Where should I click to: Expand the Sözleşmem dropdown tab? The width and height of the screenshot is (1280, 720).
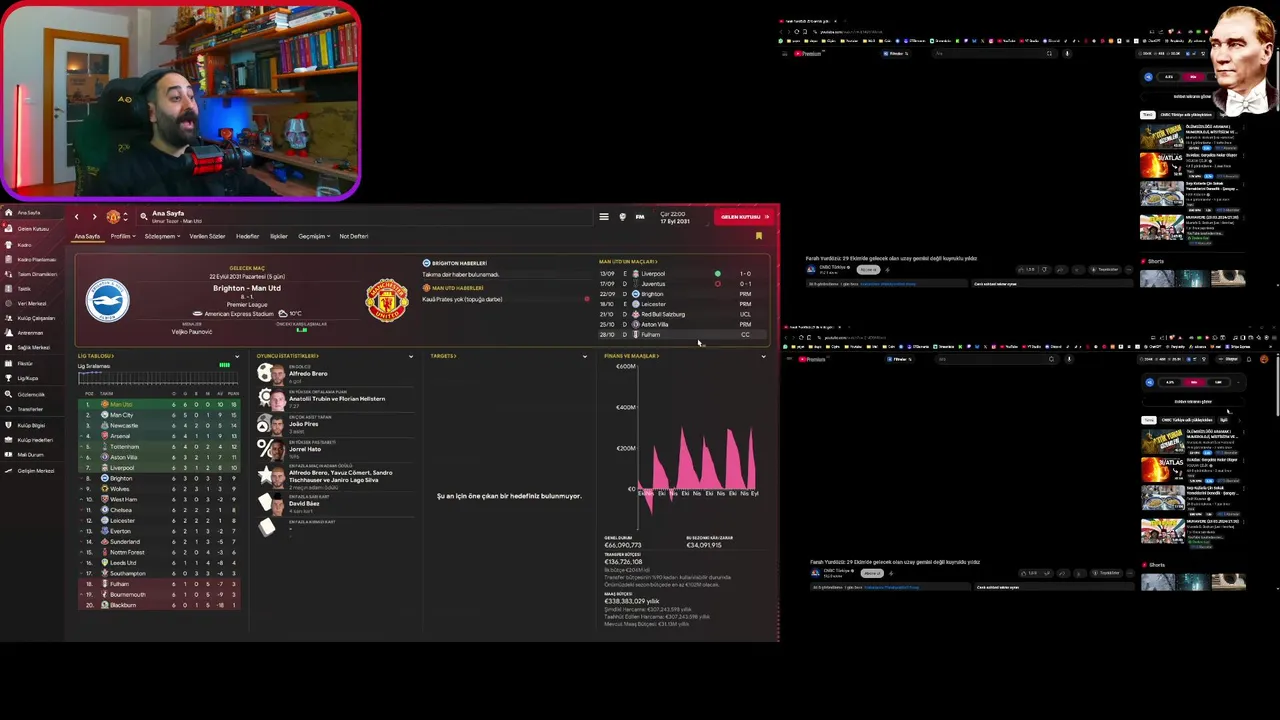[x=162, y=236]
